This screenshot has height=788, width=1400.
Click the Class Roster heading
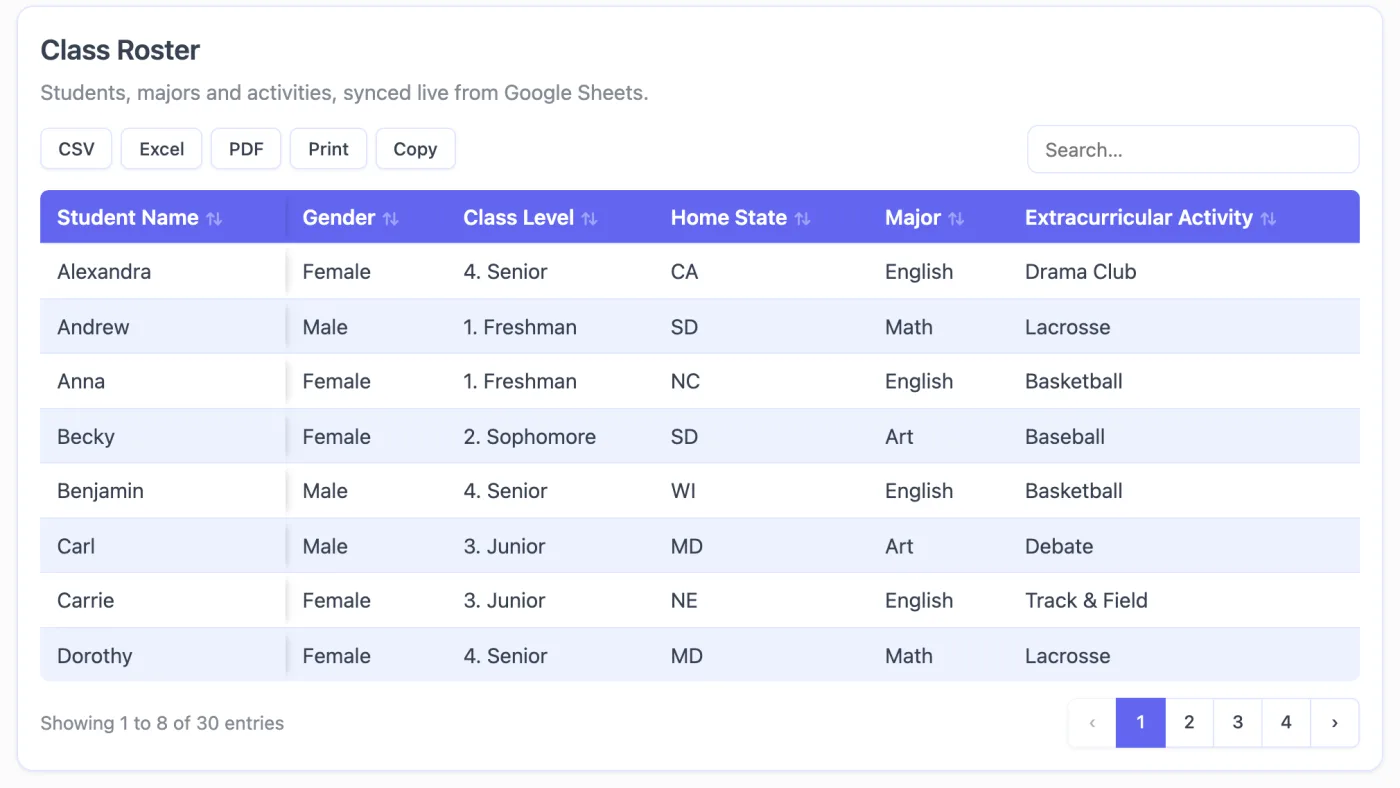[x=120, y=50]
